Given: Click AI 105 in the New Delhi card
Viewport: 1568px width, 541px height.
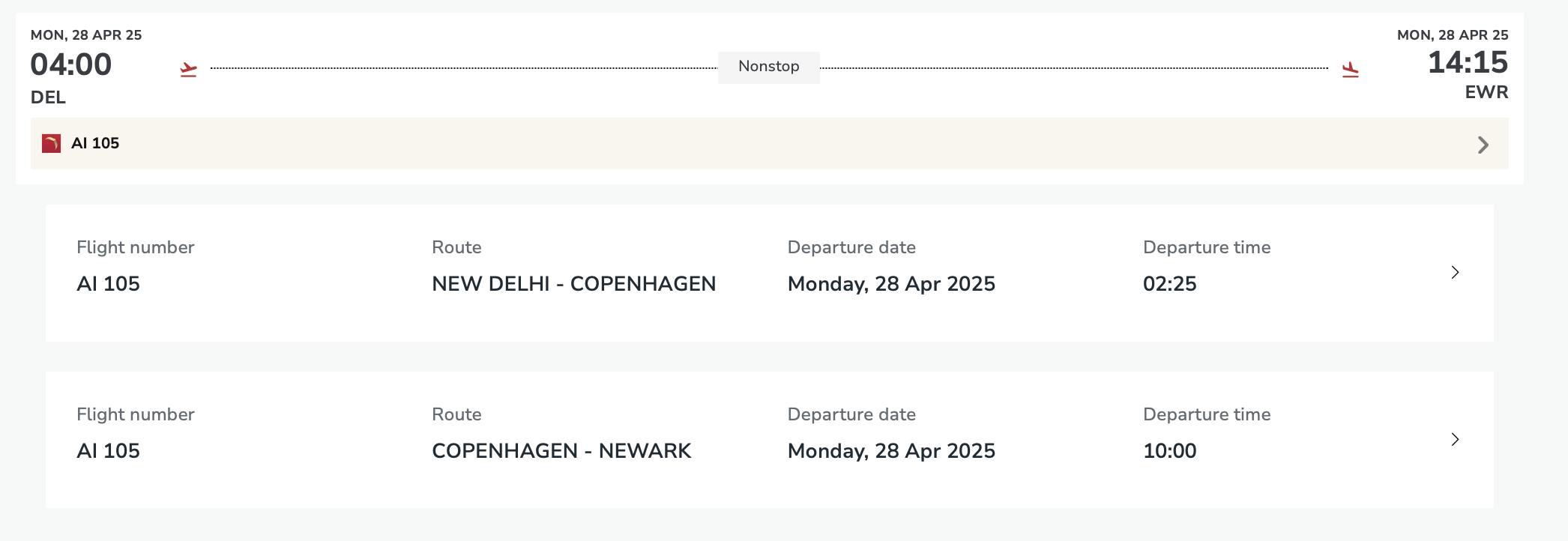Looking at the screenshot, I should [x=108, y=284].
